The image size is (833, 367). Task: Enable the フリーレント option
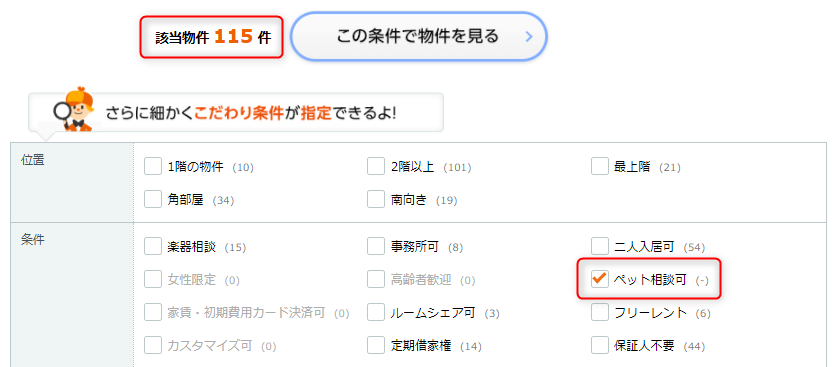click(600, 312)
